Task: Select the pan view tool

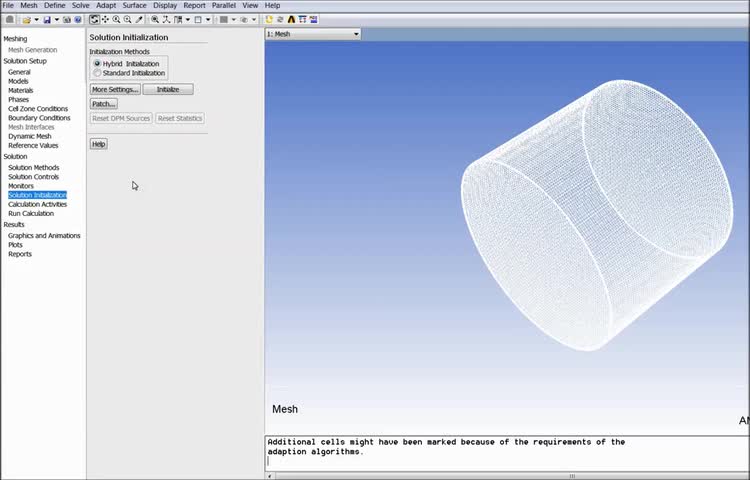Action: 105,20
